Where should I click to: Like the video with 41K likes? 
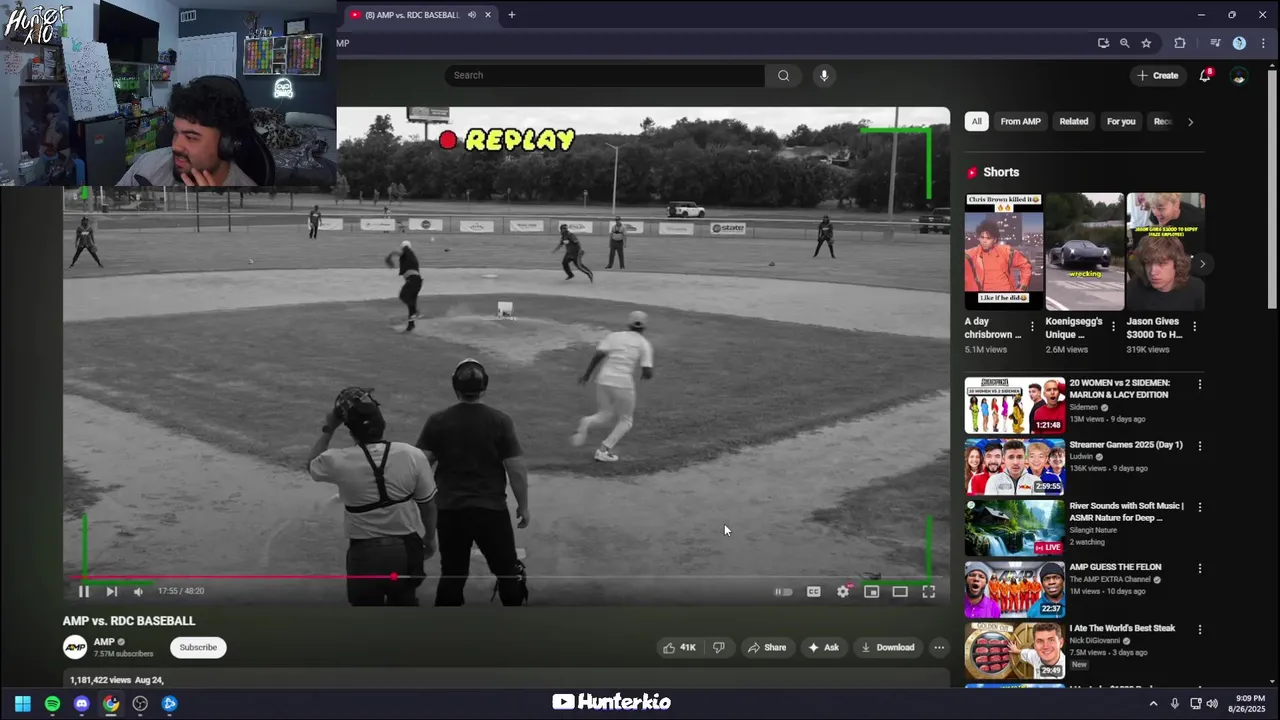tap(679, 647)
